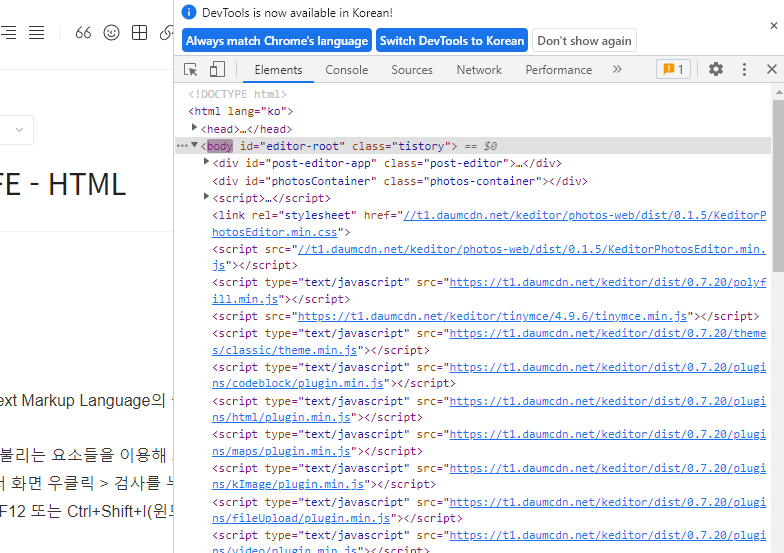Open the ellipsis actions on body row

pyautogui.click(x=182, y=146)
